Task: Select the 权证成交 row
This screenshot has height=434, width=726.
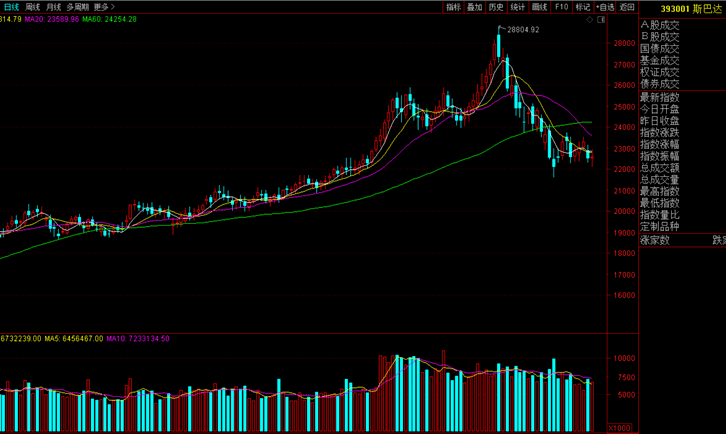Action: click(660, 72)
